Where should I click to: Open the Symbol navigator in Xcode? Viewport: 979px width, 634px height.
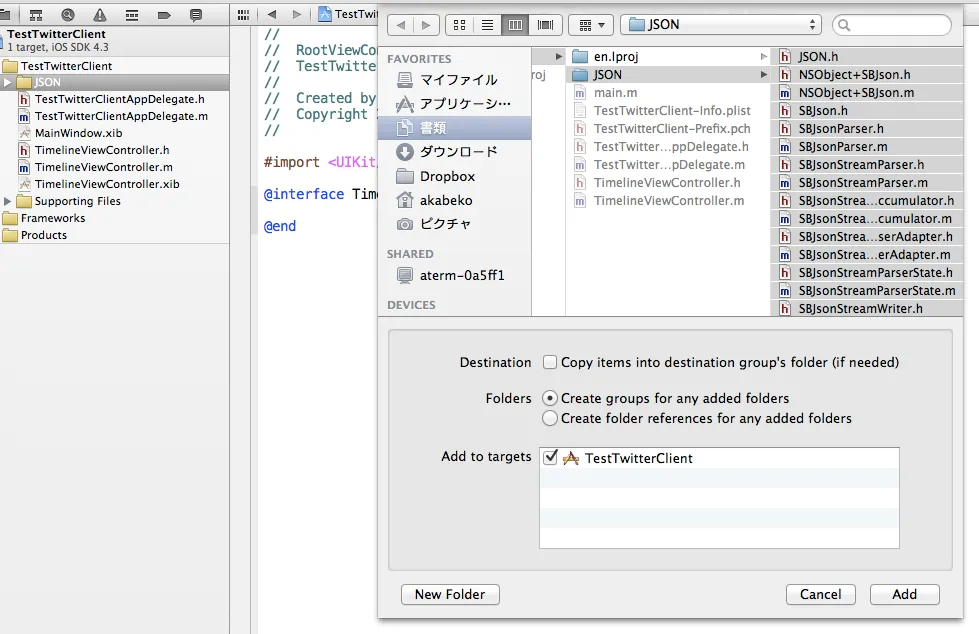36,15
